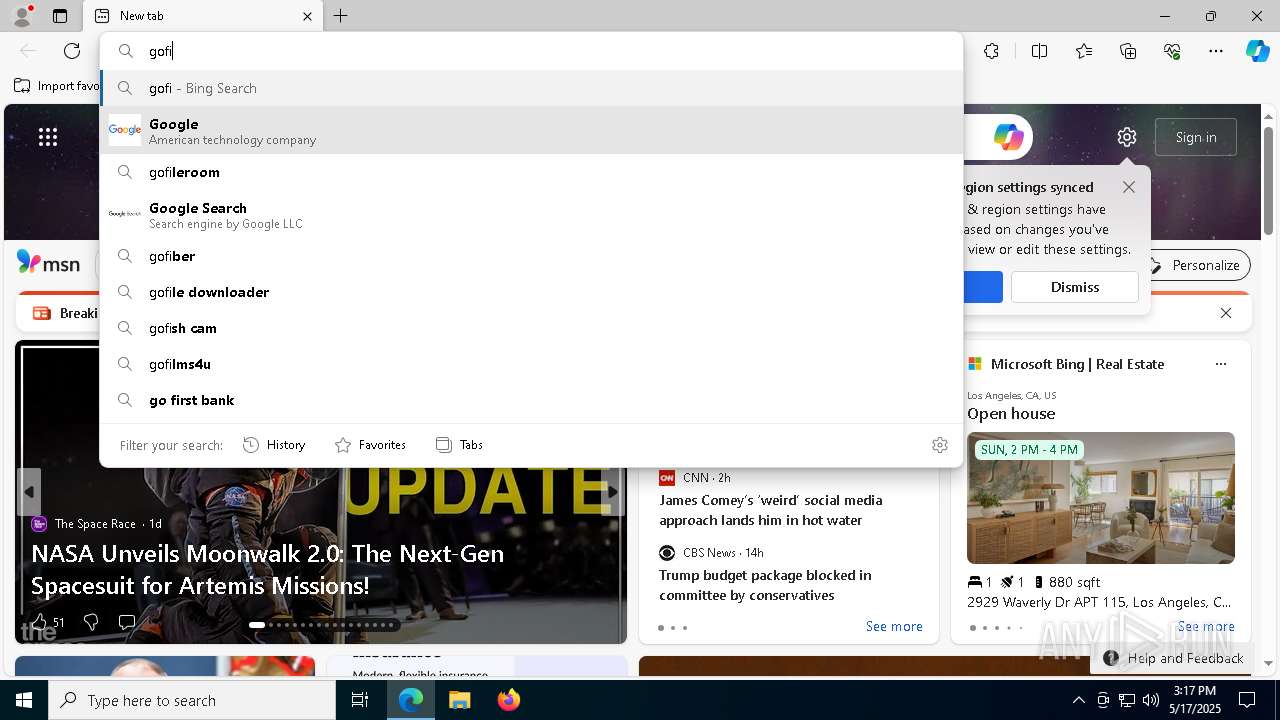Close the region settings synced popup
The image size is (1280, 720).
(1129, 187)
